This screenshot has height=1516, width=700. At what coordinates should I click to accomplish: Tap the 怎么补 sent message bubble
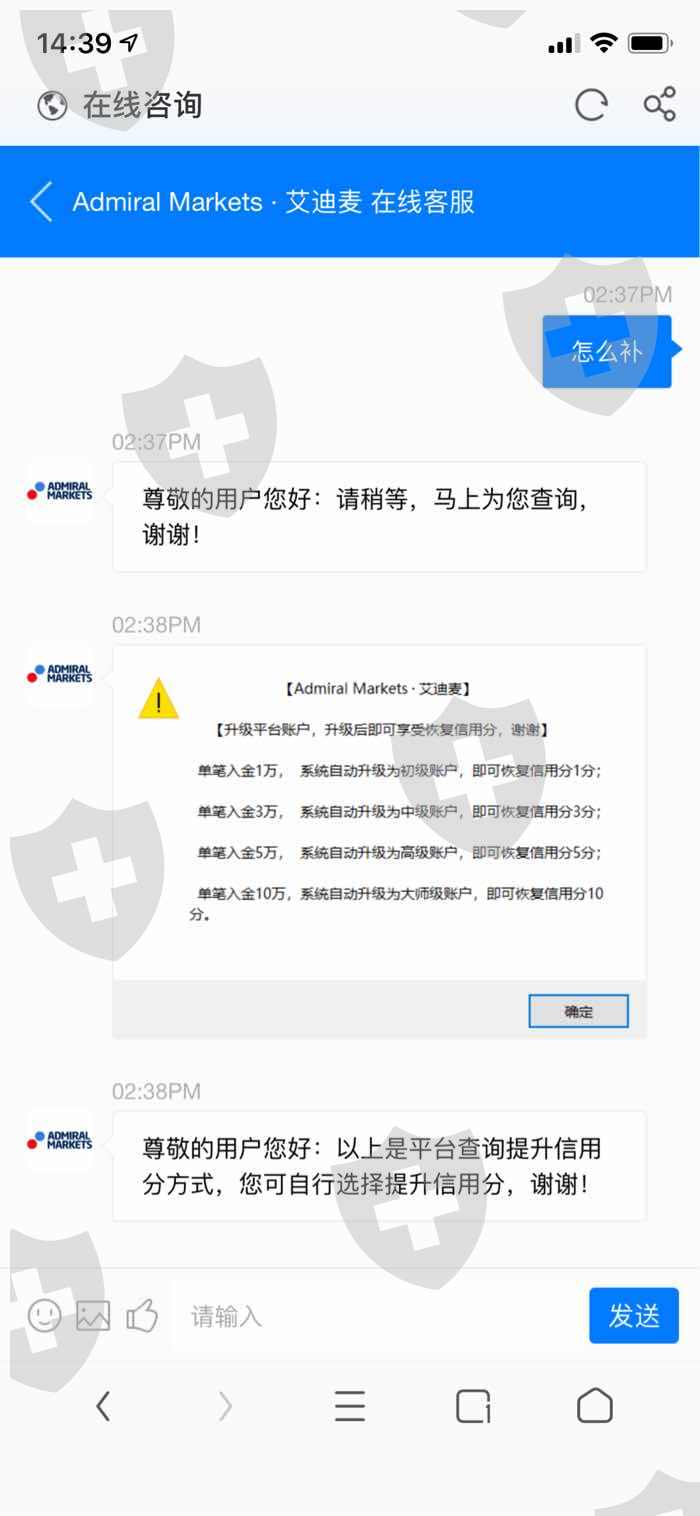[x=607, y=351]
